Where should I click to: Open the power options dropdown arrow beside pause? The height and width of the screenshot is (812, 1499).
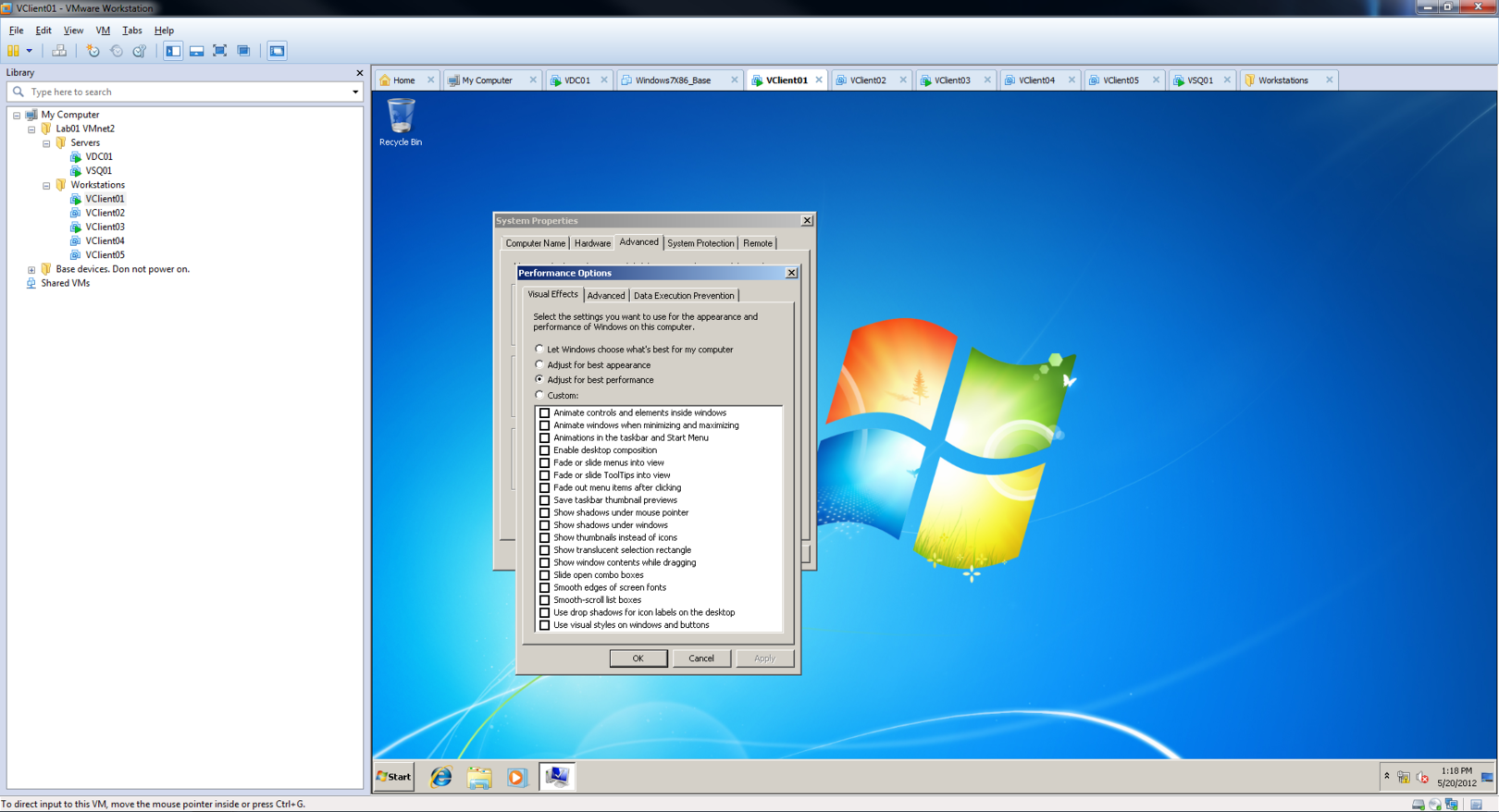(30, 51)
